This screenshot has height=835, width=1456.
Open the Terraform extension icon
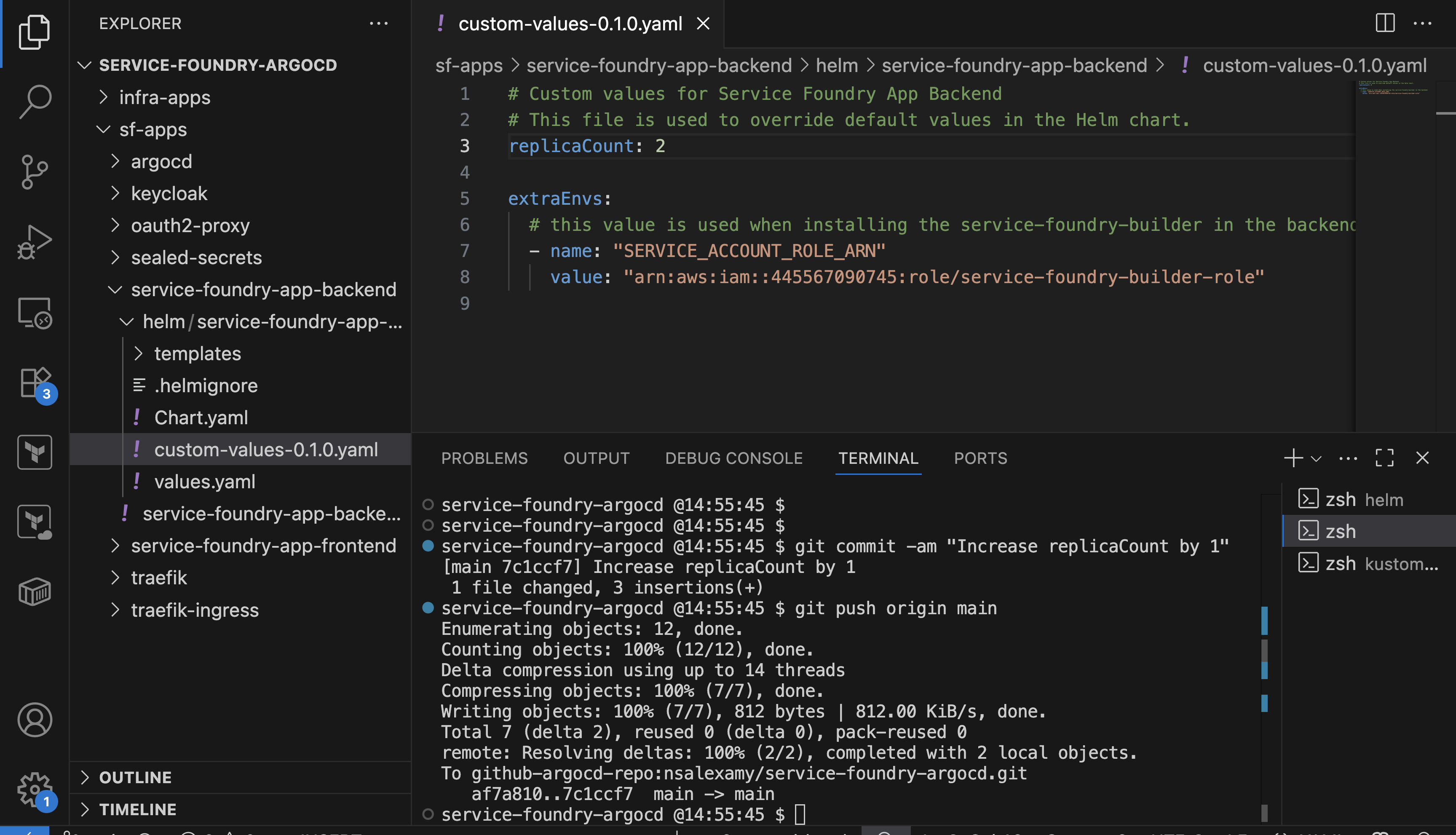[35, 452]
